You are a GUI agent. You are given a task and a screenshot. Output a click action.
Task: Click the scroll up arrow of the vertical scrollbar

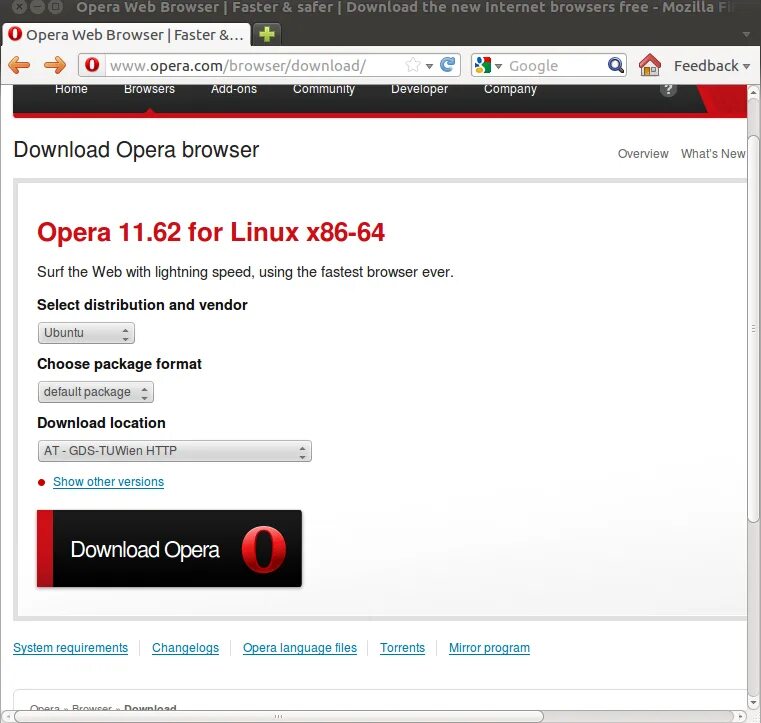coord(753,91)
